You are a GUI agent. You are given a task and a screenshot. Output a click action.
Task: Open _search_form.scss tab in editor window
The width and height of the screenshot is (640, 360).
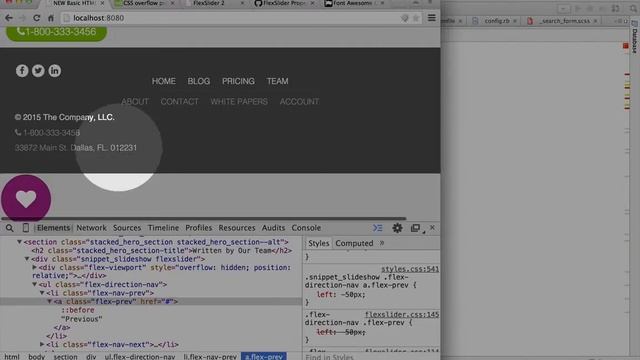pos(564,21)
